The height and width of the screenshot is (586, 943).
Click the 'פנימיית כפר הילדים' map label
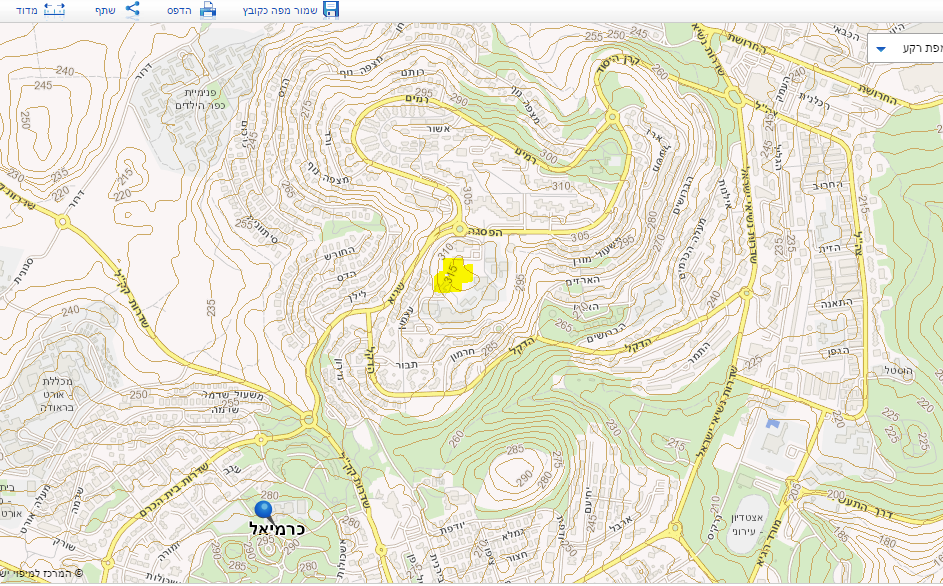tap(188, 98)
